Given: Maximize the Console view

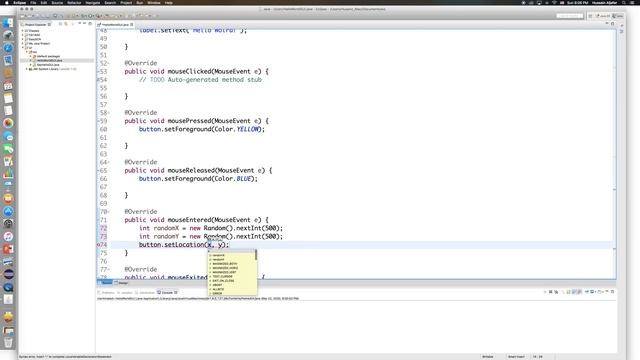Looking at the screenshot, I should click(x=612, y=292).
